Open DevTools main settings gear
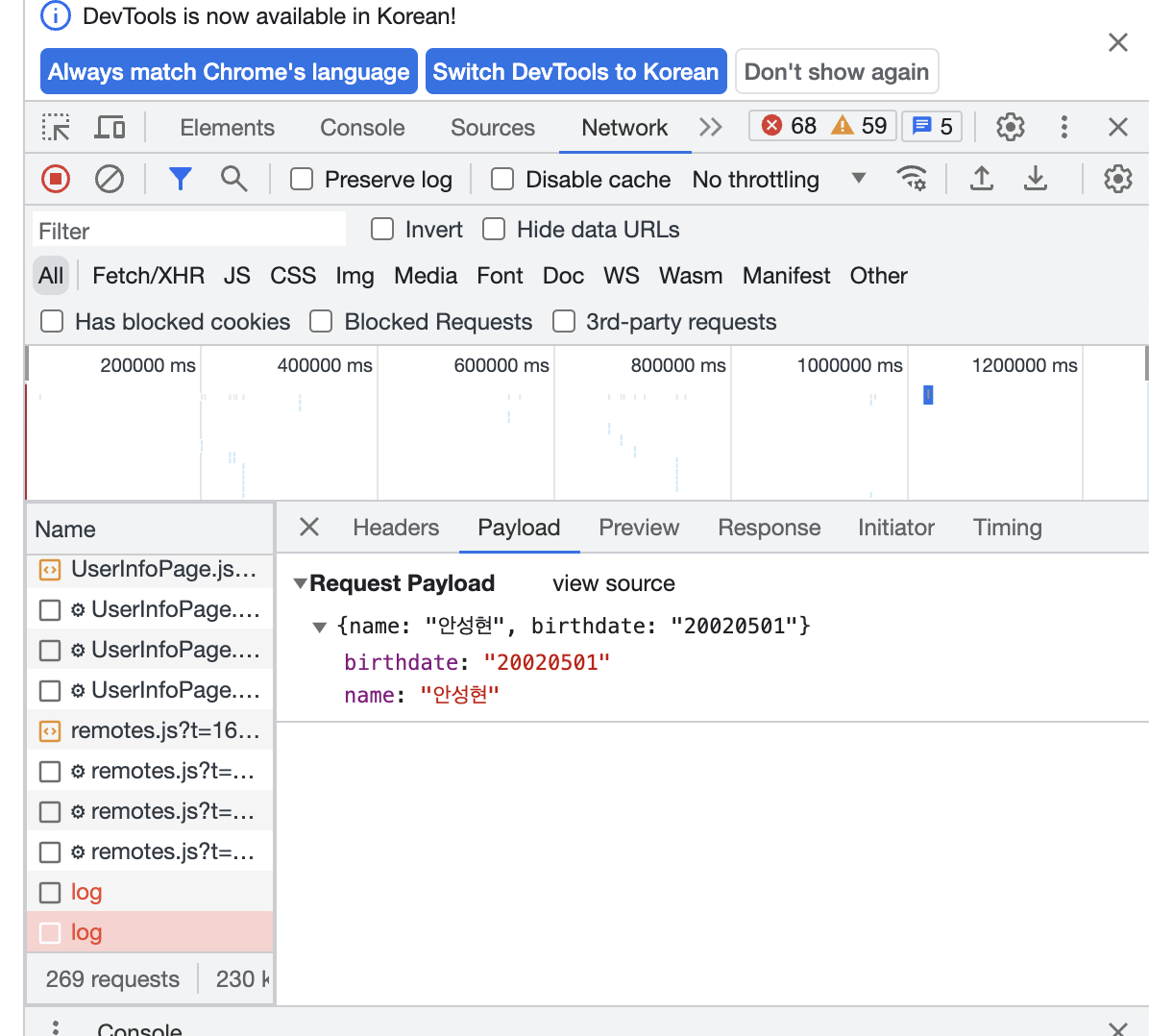Image resolution: width=1149 pixels, height=1036 pixels. pos(1011,128)
